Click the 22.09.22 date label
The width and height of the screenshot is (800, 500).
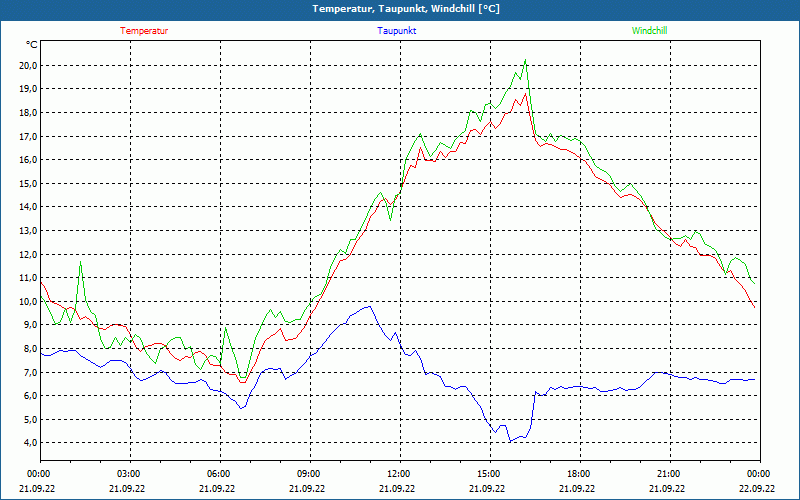(757, 489)
